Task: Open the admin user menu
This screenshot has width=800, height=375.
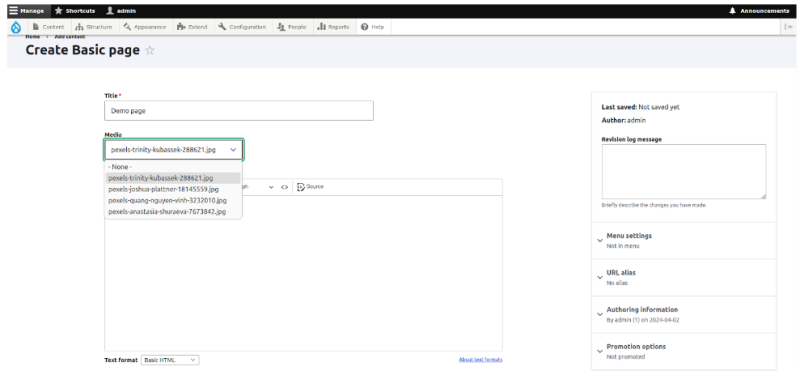Action: (x=121, y=11)
